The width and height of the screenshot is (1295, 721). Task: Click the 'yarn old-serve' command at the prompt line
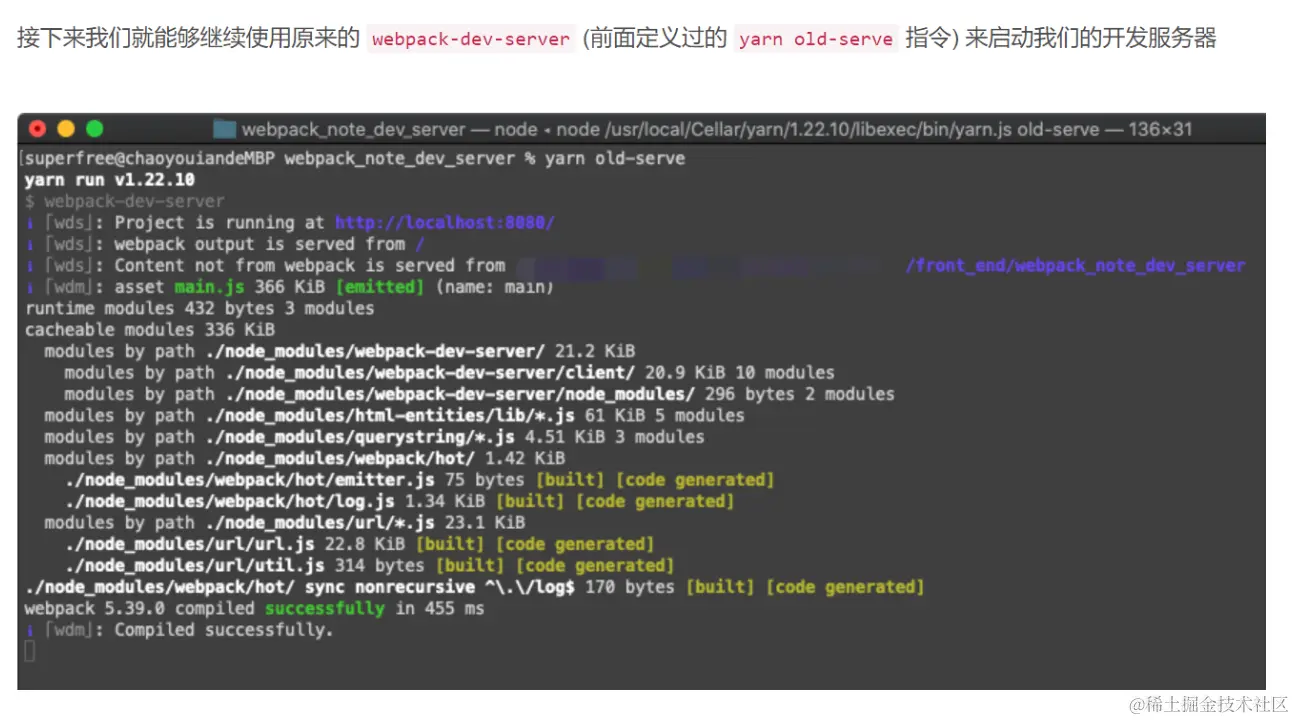click(x=615, y=159)
